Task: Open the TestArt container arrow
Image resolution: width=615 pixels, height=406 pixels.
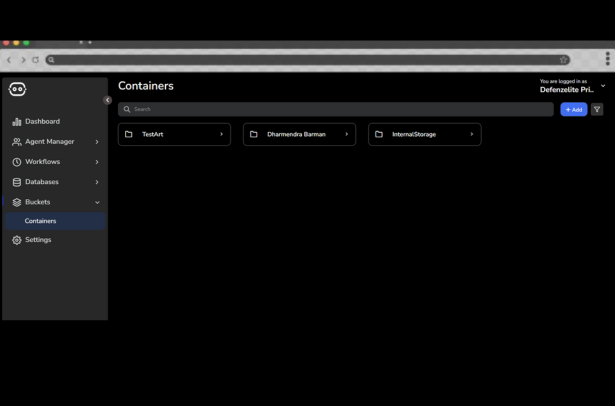Action: [221, 134]
